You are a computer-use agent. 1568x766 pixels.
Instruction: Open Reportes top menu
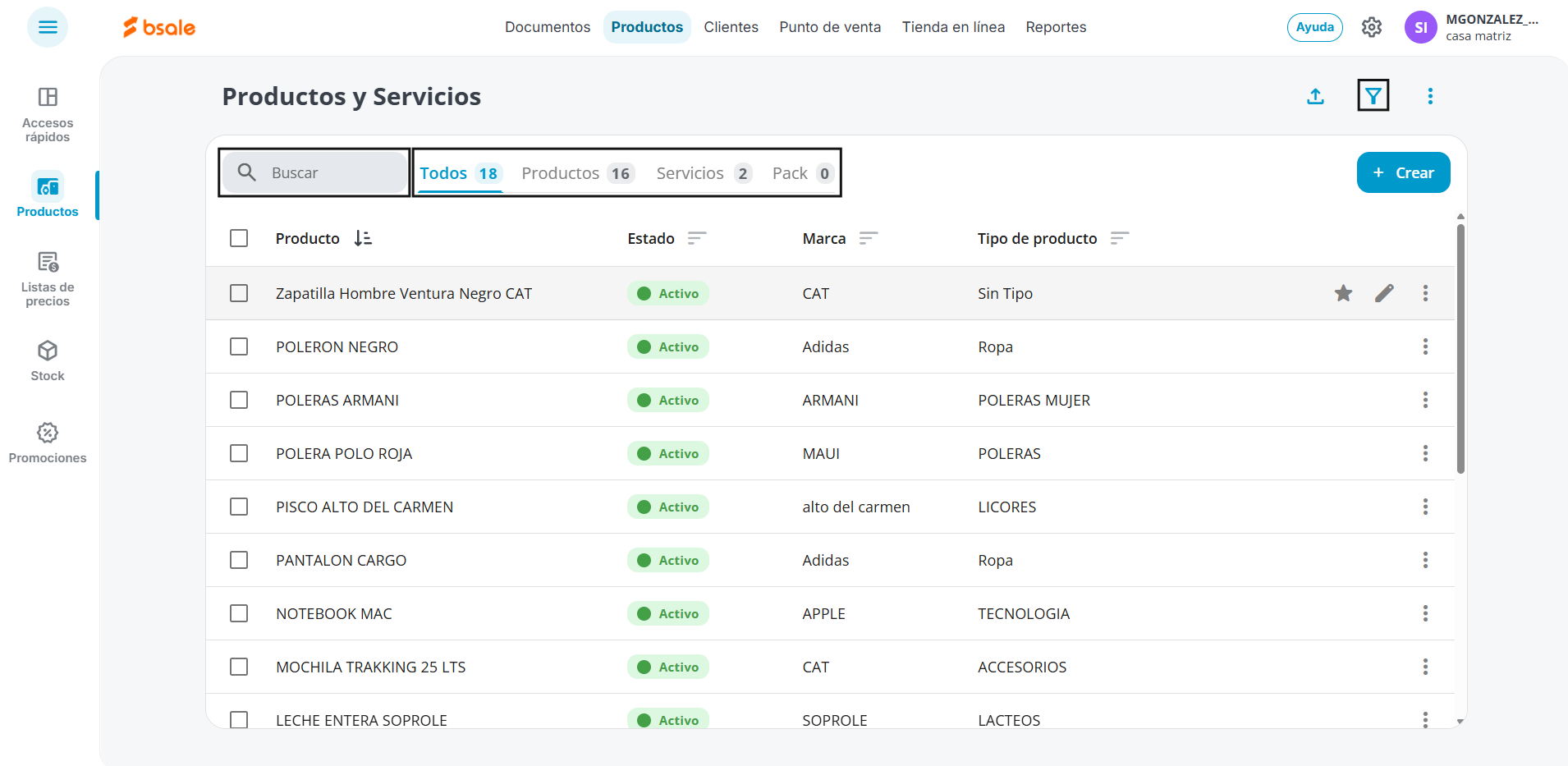coord(1056,27)
